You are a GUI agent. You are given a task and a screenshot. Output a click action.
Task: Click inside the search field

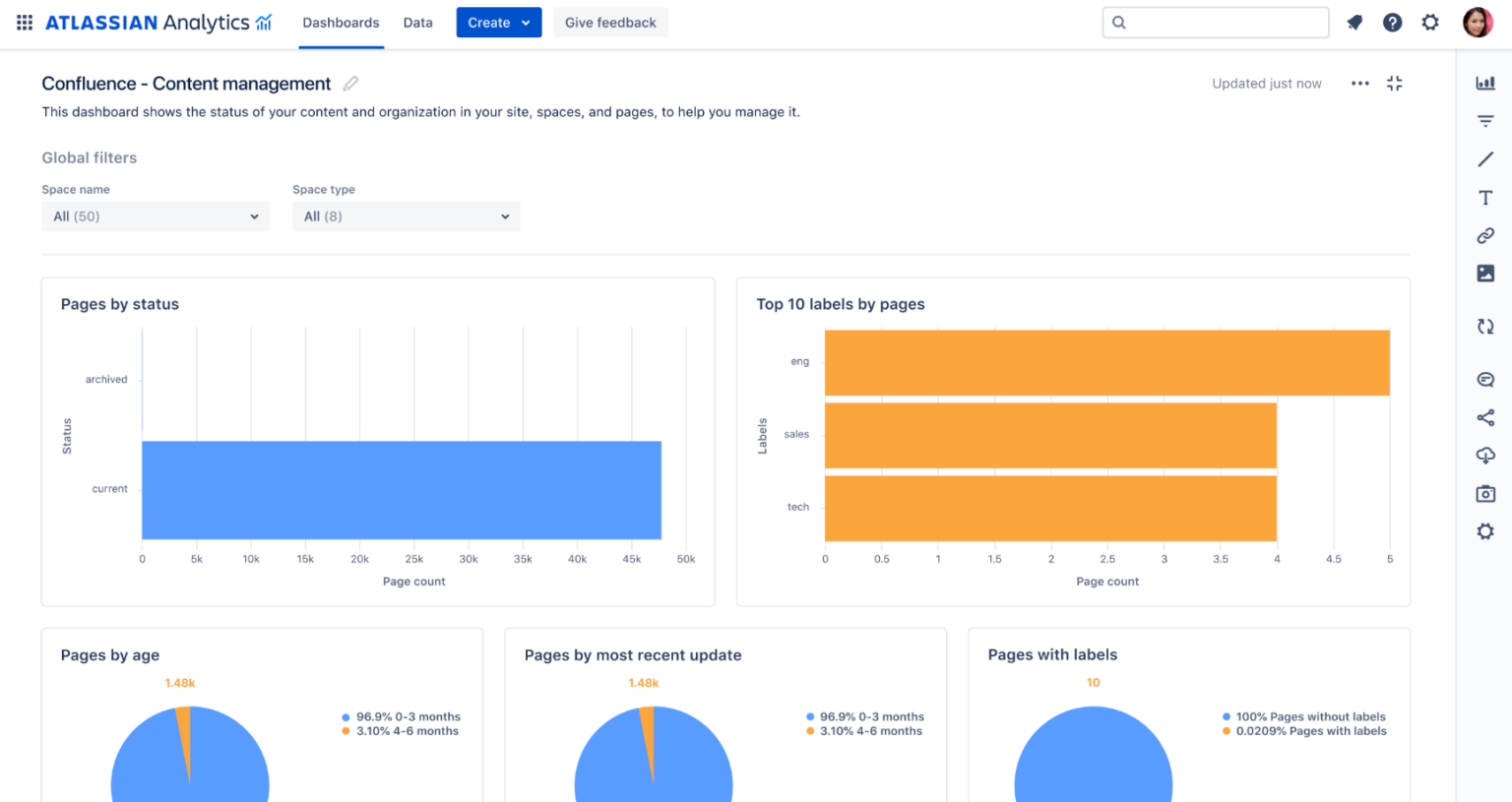click(1215, 21)
